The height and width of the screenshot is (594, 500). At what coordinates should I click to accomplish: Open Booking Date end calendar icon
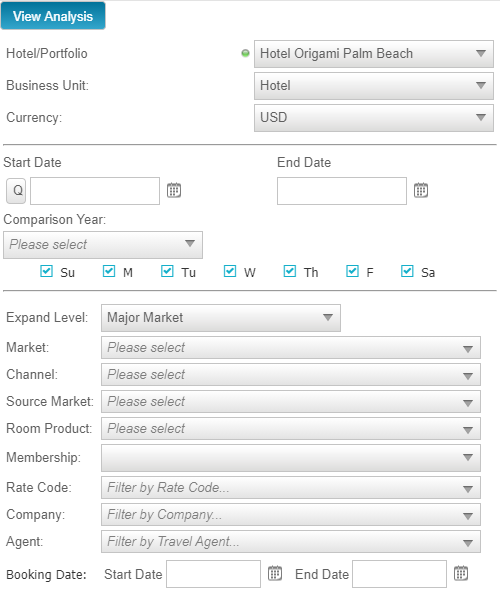click(461, 573)
